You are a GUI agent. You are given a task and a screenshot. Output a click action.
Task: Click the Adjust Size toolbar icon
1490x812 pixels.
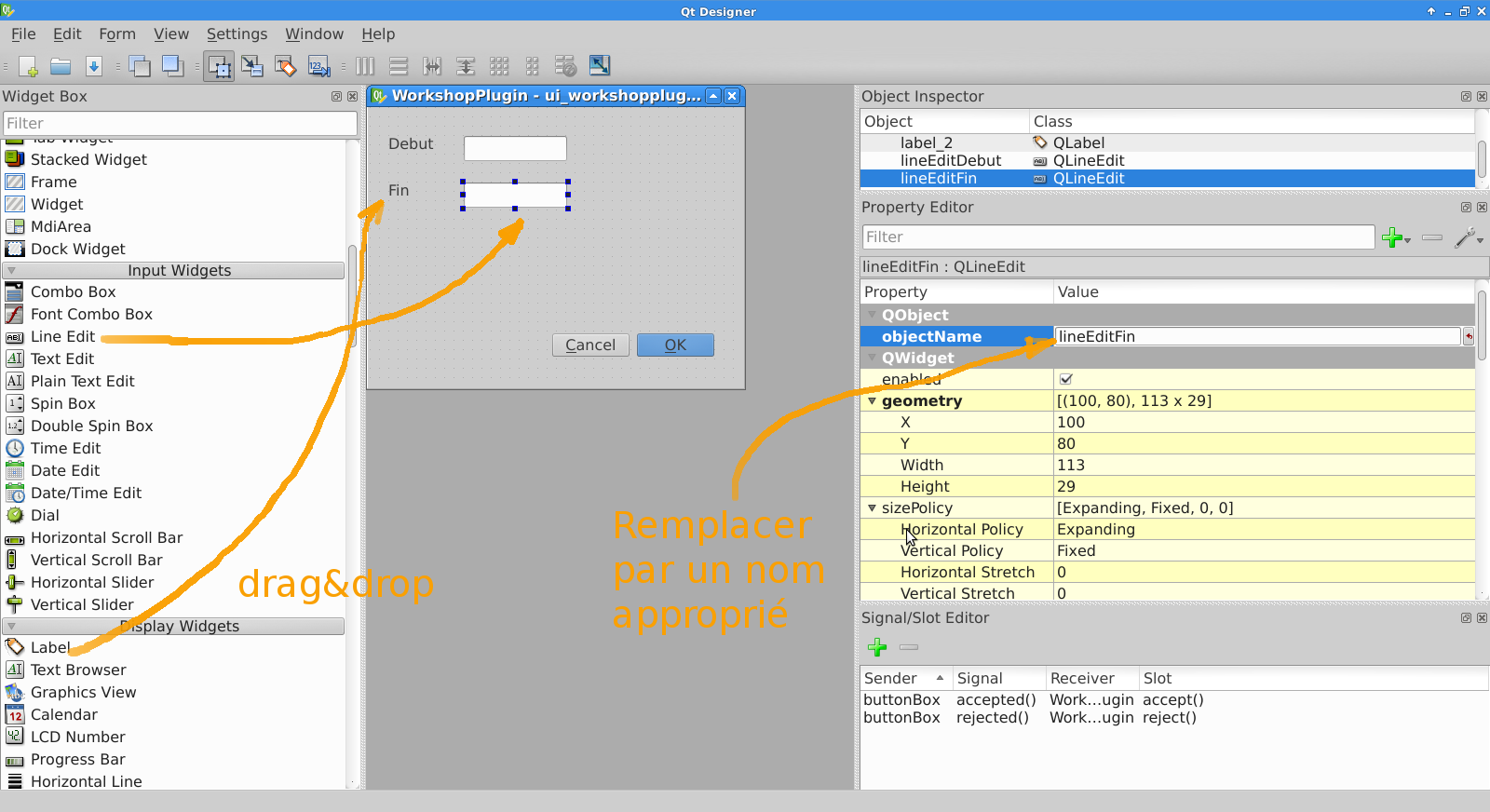pyautogui.click(x=600, y=66)
